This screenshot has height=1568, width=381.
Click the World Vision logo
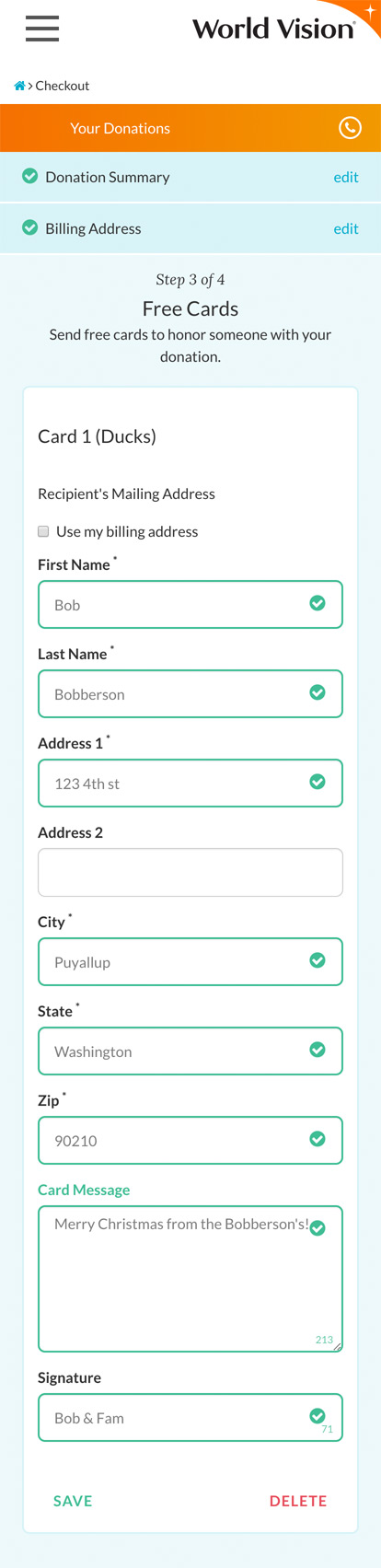[273, 29]
